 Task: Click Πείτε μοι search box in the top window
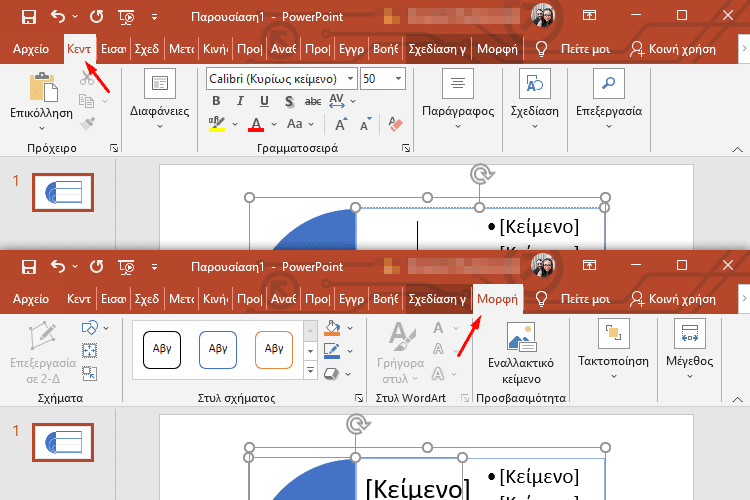pyautogui.click(x=573, y=49)
